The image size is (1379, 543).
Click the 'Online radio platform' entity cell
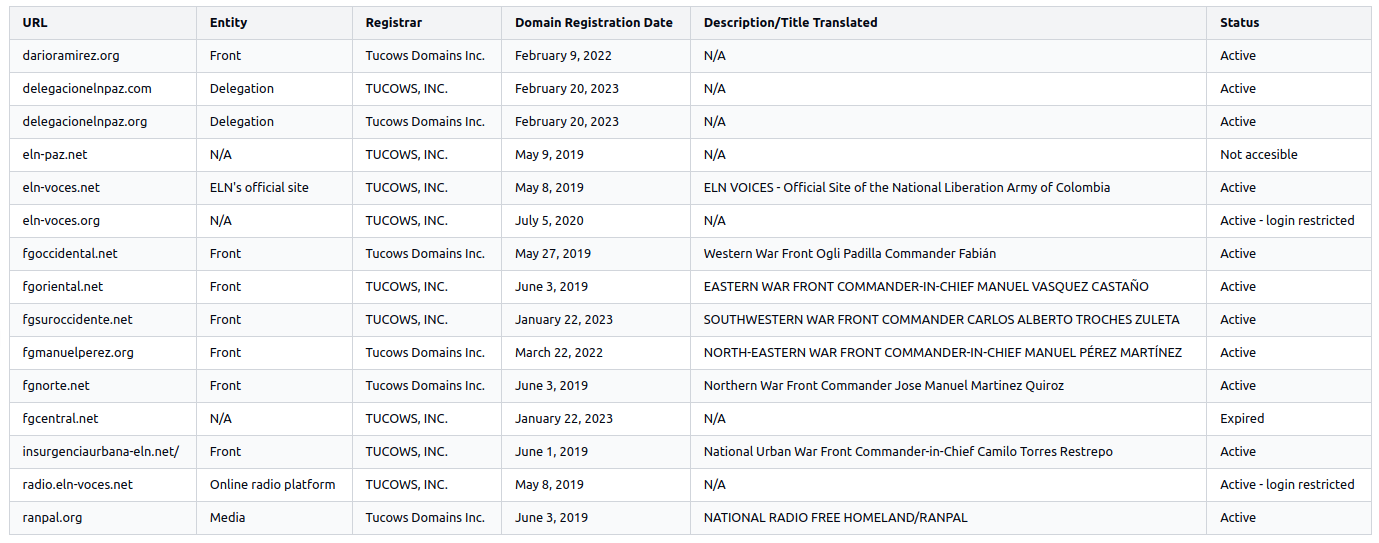[x=272, y=485]
